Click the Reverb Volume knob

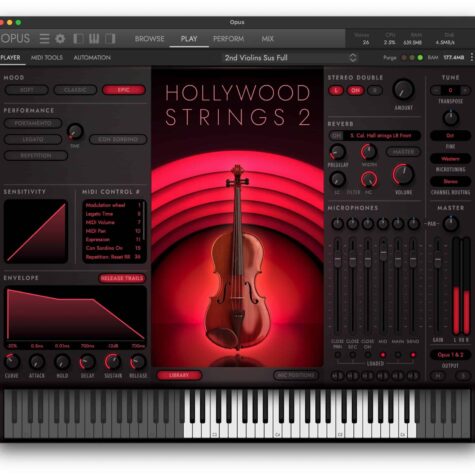click(x=403, y=175)
